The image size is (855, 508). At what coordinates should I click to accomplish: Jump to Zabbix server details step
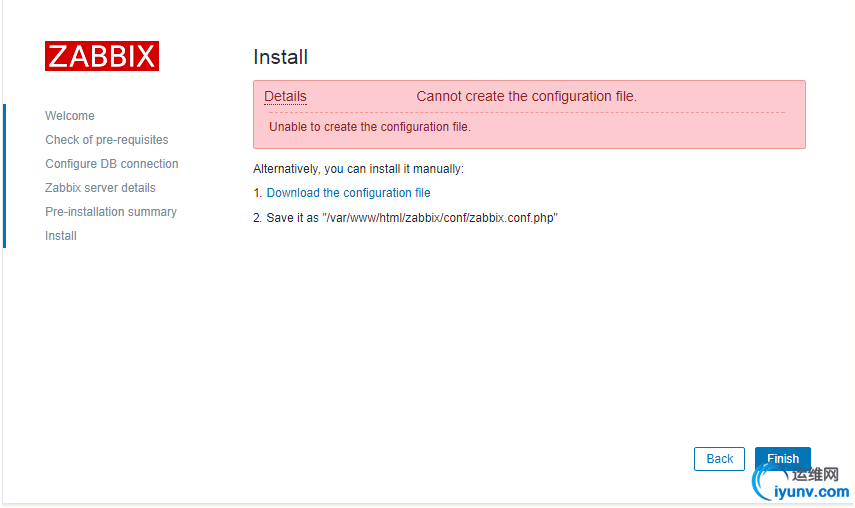[100, 188]
